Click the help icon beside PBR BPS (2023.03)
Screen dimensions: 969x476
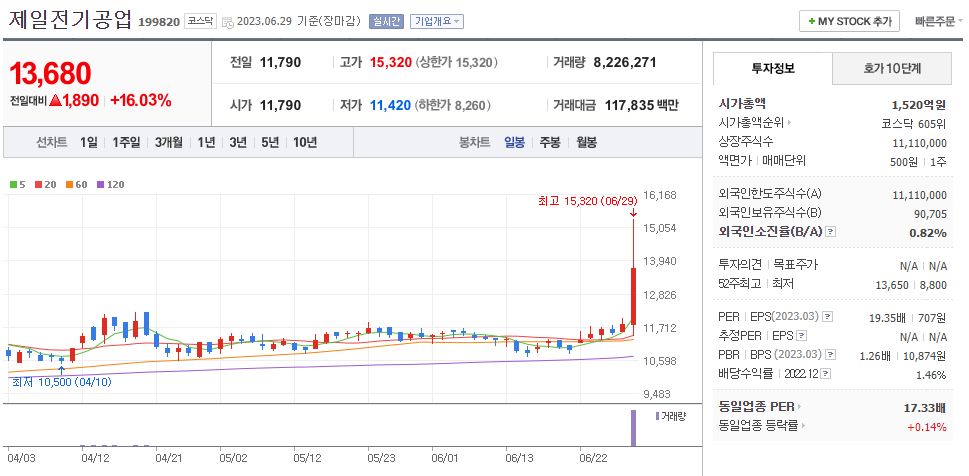pyautogui.click(x=831, y=355)
